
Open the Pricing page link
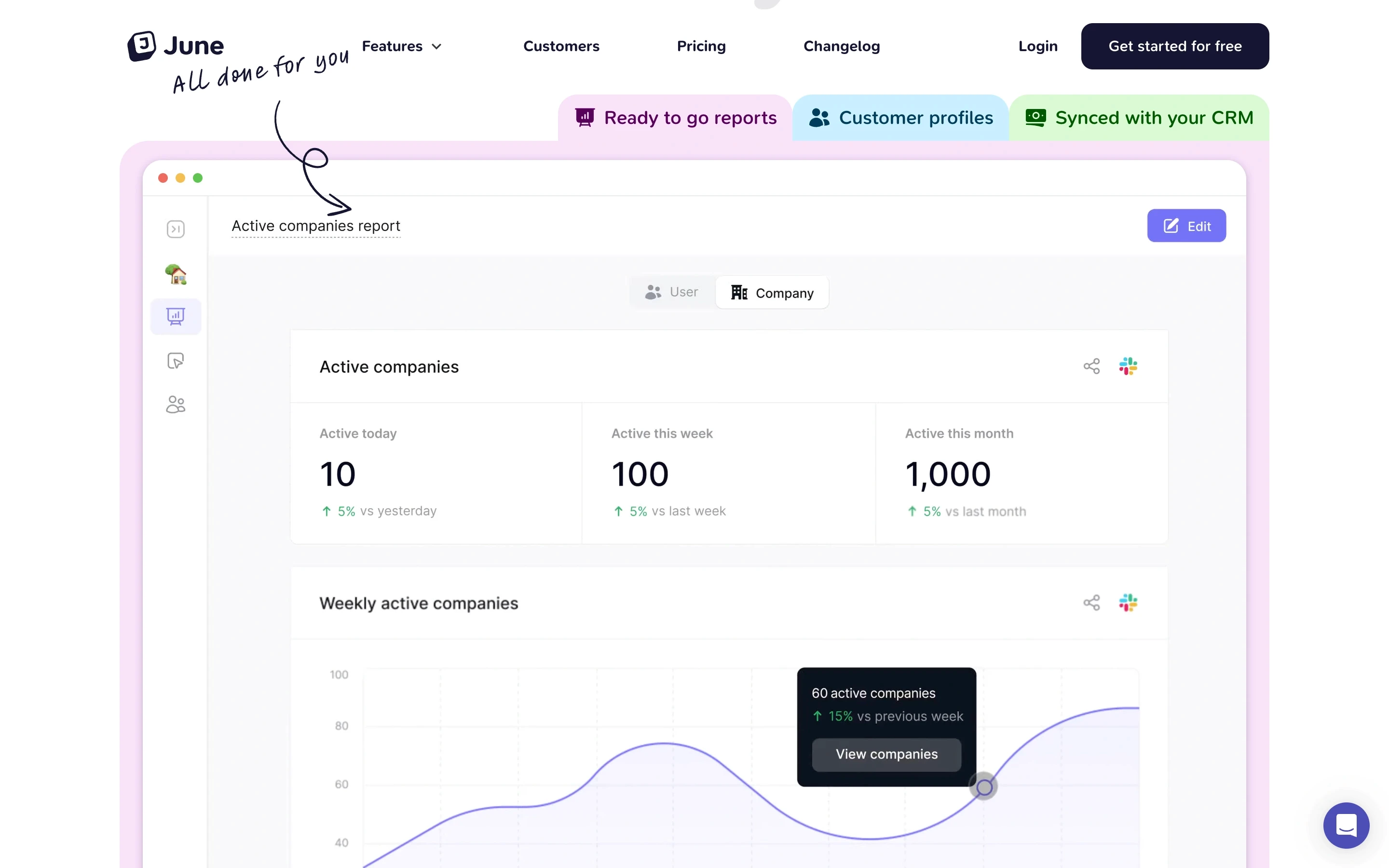701,46
